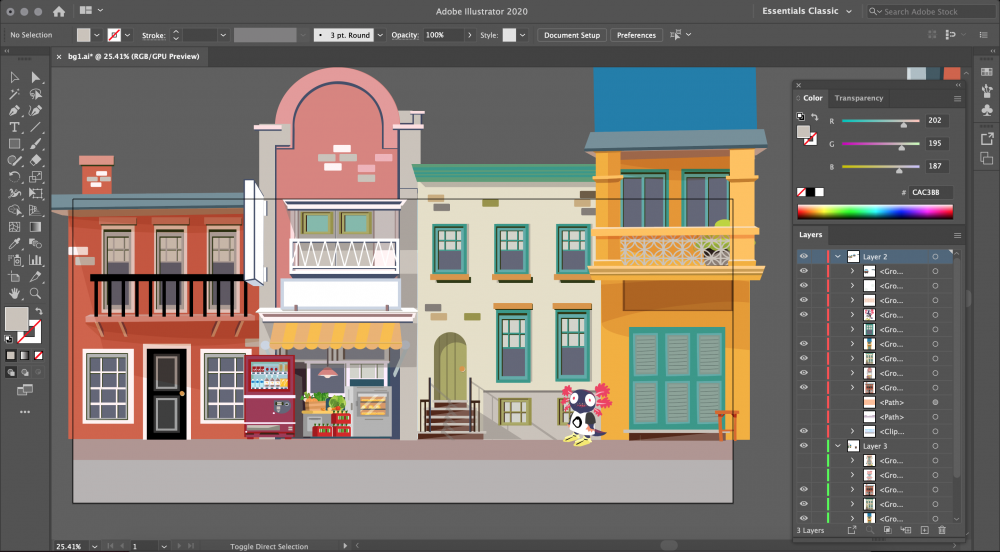Hide Layer 3 with its eye icon

pos(804,446)
